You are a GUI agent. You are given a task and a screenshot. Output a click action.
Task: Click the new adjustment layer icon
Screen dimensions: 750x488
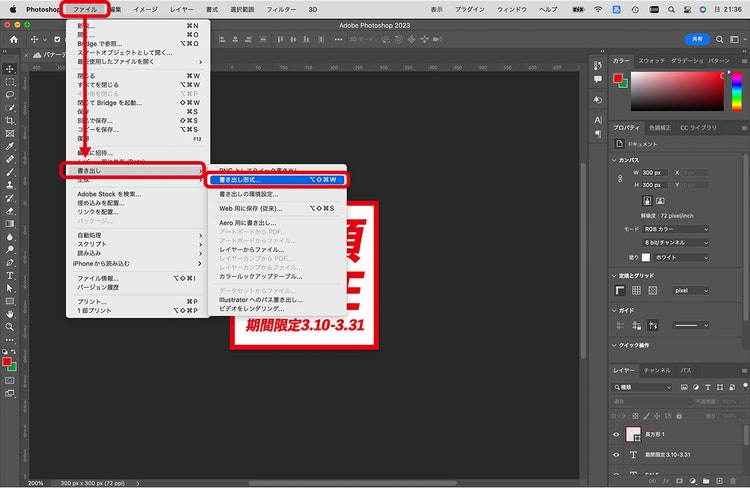(693, 481)
